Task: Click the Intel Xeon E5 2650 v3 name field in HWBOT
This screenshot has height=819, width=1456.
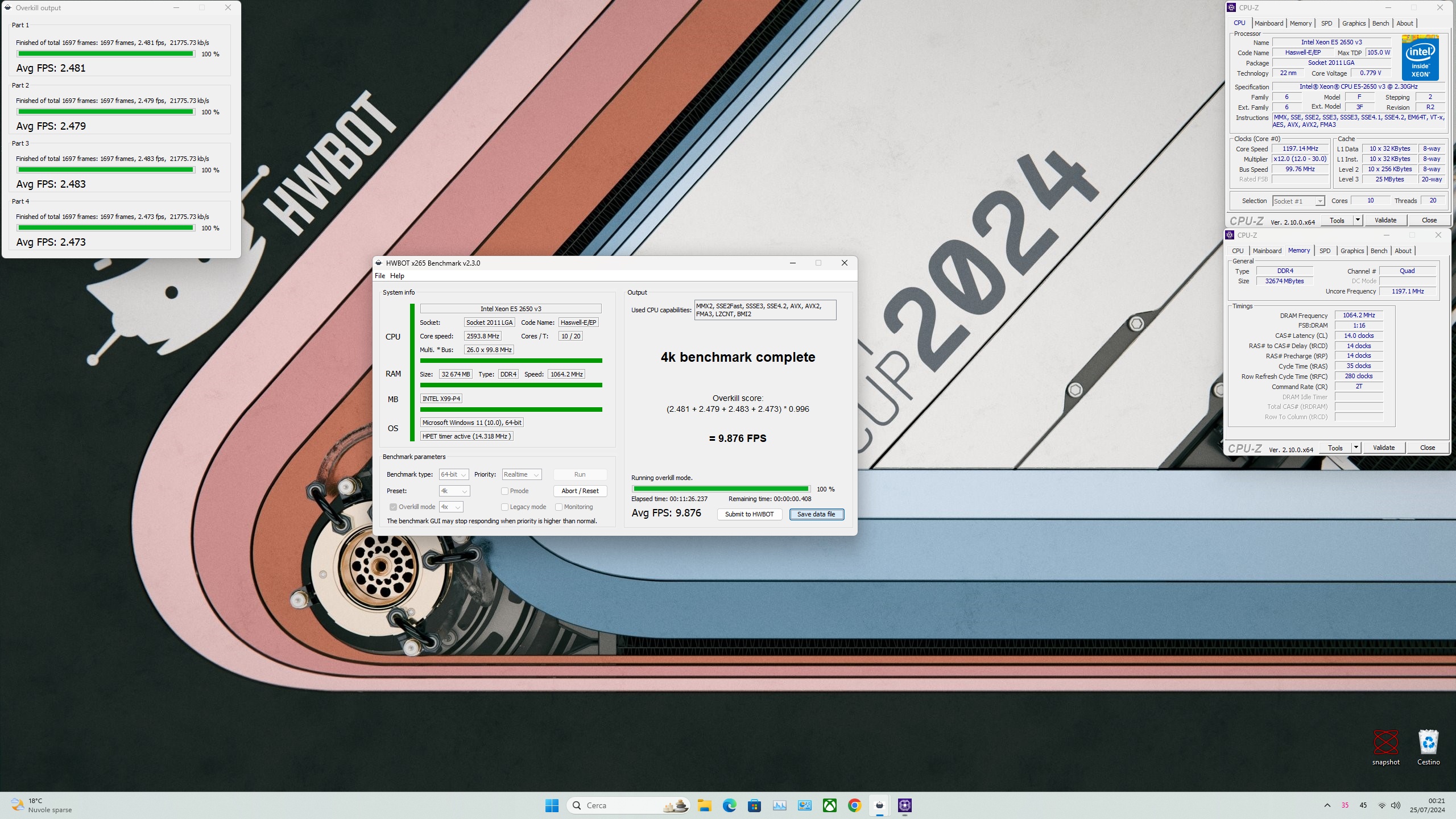Action: [511, 309]
